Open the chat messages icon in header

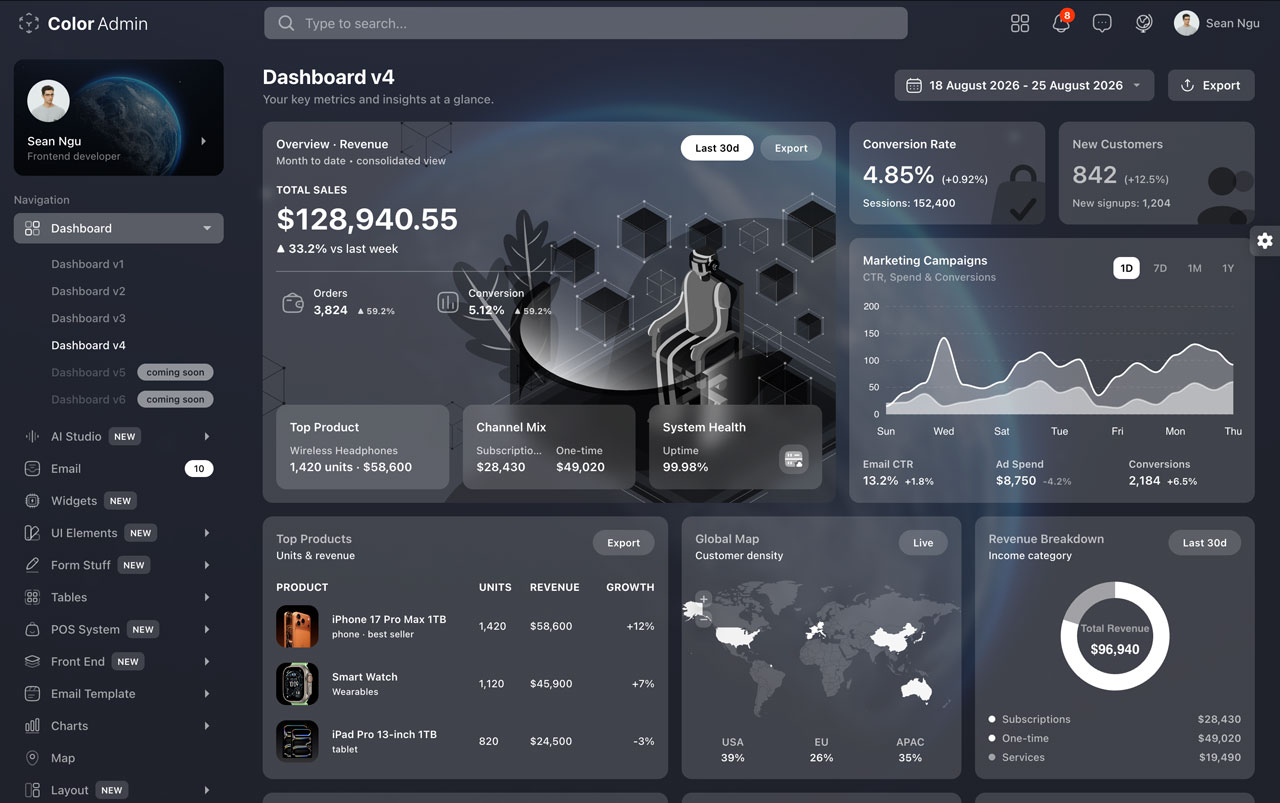click(1102, 23)
